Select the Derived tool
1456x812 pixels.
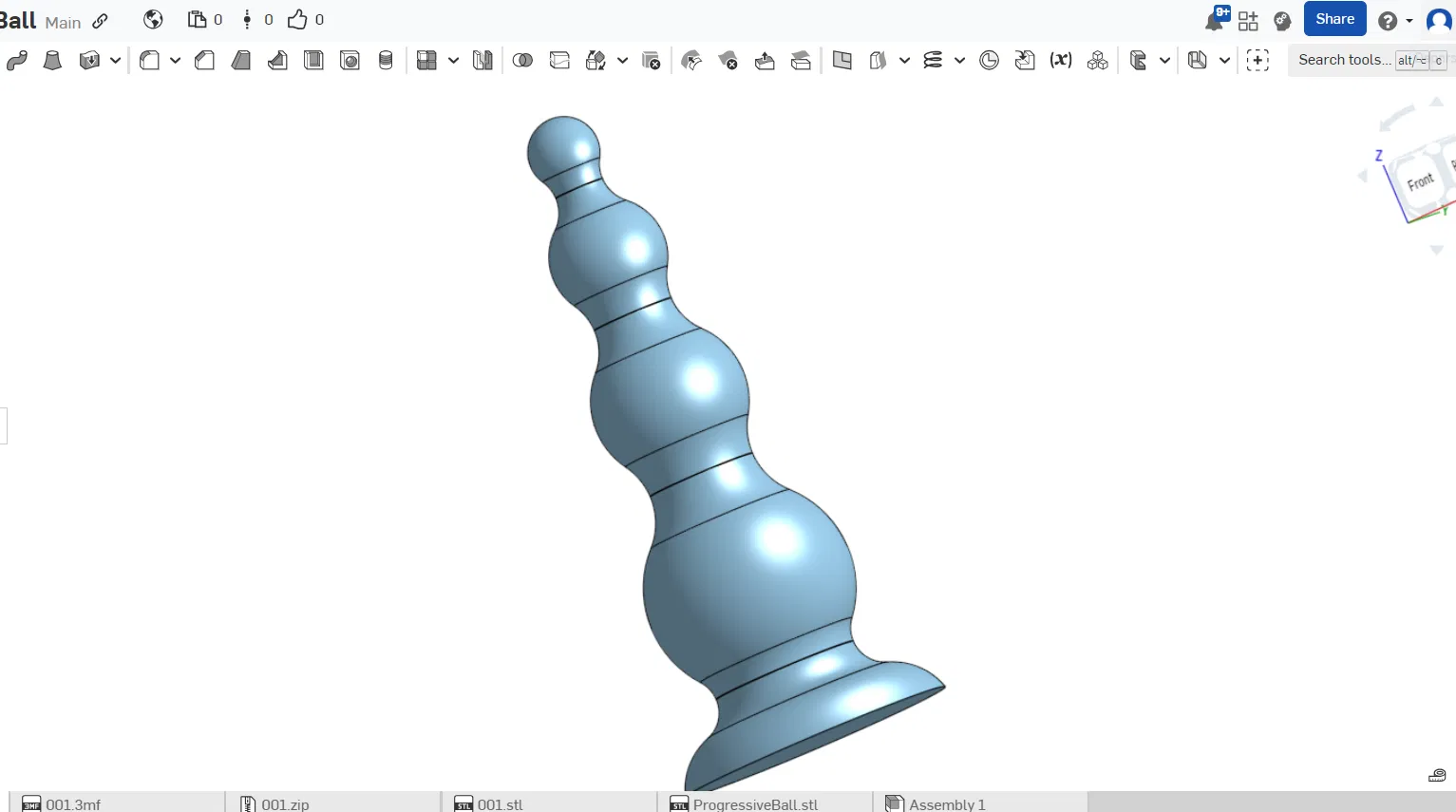pos(1025,61)
